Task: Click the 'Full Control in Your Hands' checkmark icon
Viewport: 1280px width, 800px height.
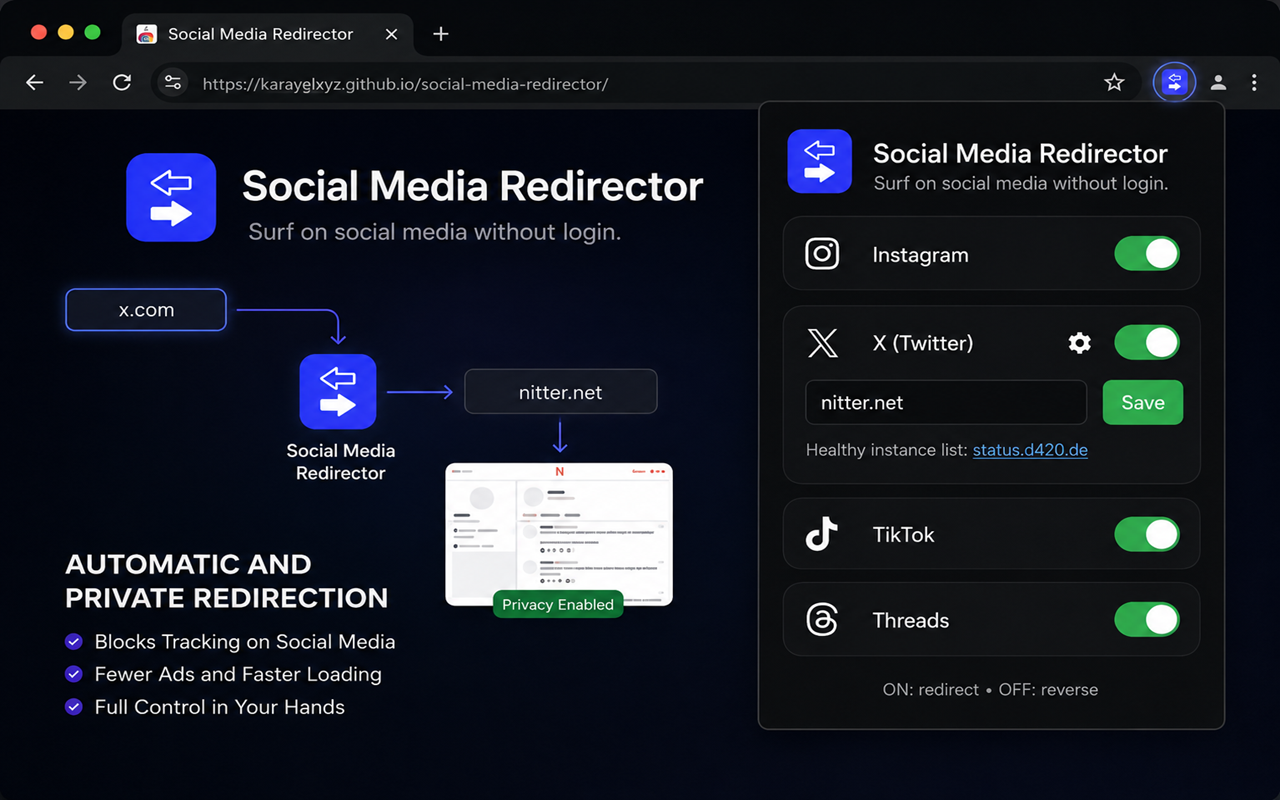Action: point(73,707)
